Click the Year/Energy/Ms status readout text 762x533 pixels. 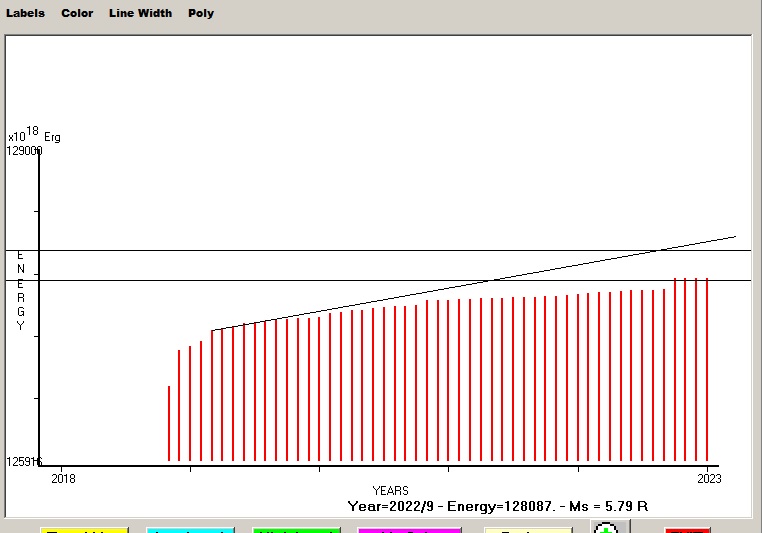pos(497,507)
